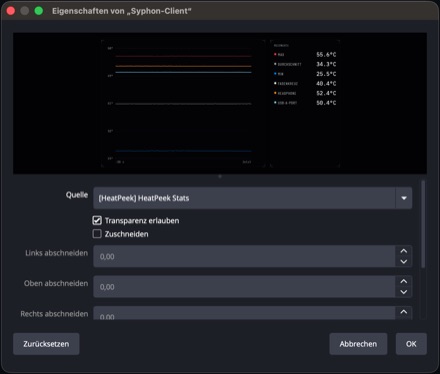Click the Zurücksetzen button
Screen dimensions: 440x374
(46, 344)
